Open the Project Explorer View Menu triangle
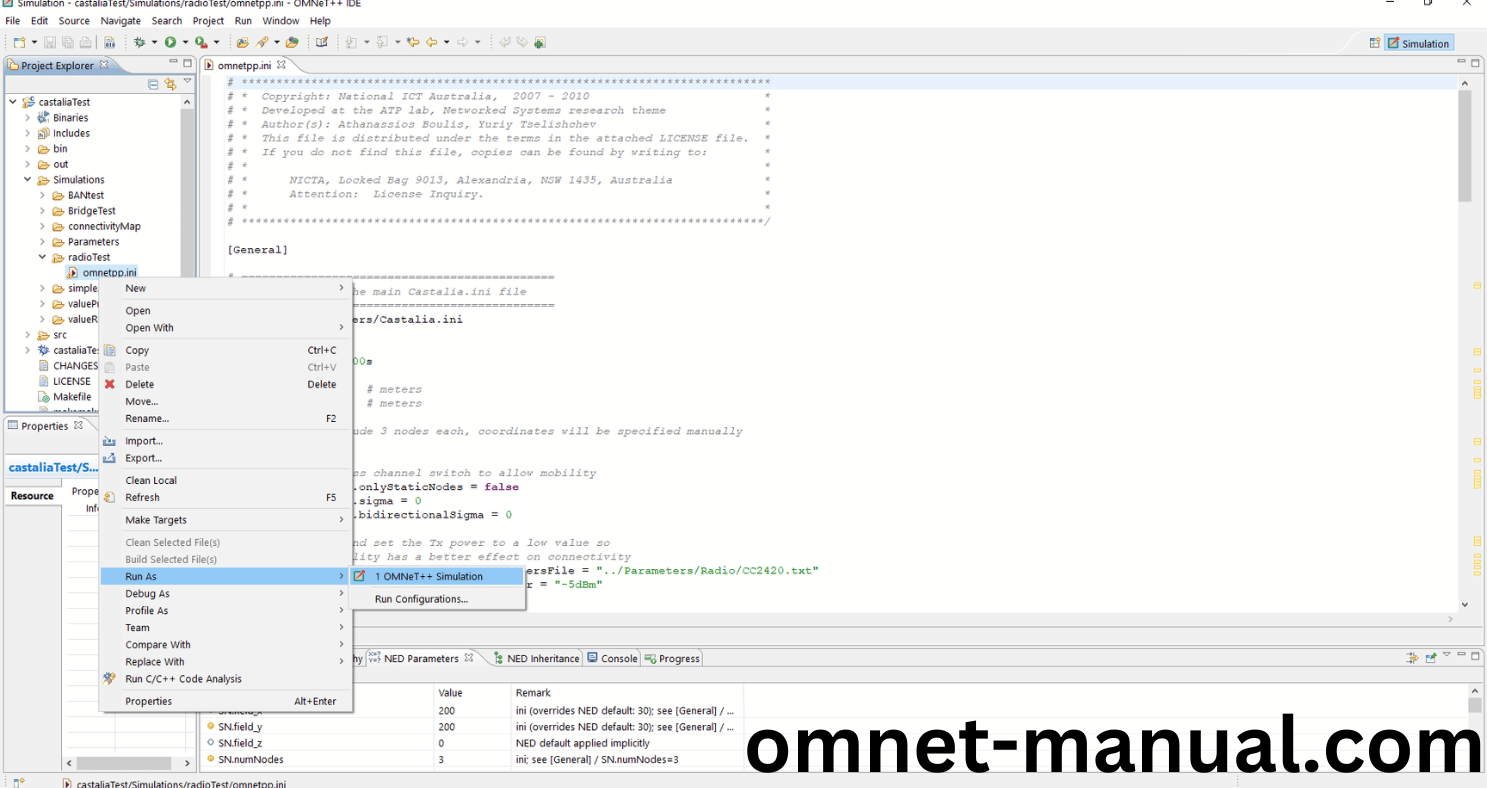This screenshot has height=788, width=1487. pyautogui.click(x=187, y=83)
